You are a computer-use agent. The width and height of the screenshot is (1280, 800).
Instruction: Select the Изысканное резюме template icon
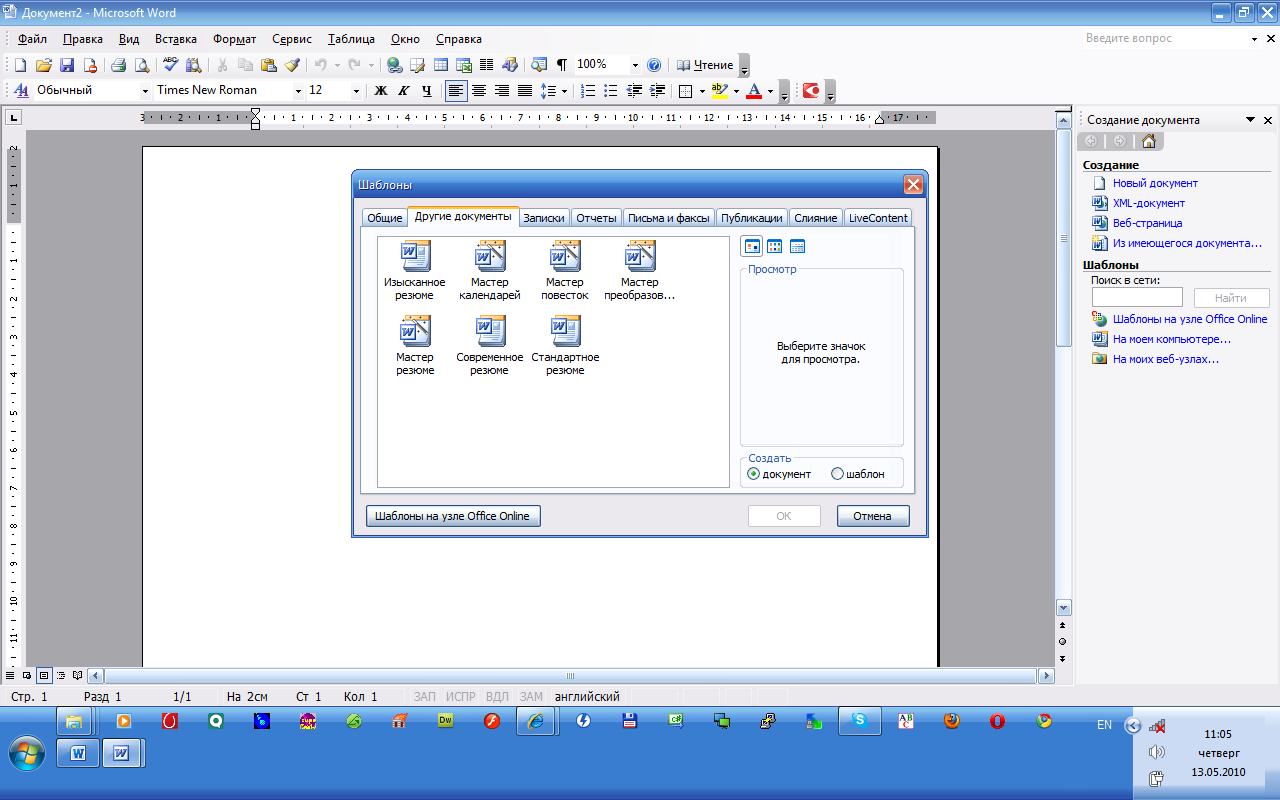[x=415, y=271]
